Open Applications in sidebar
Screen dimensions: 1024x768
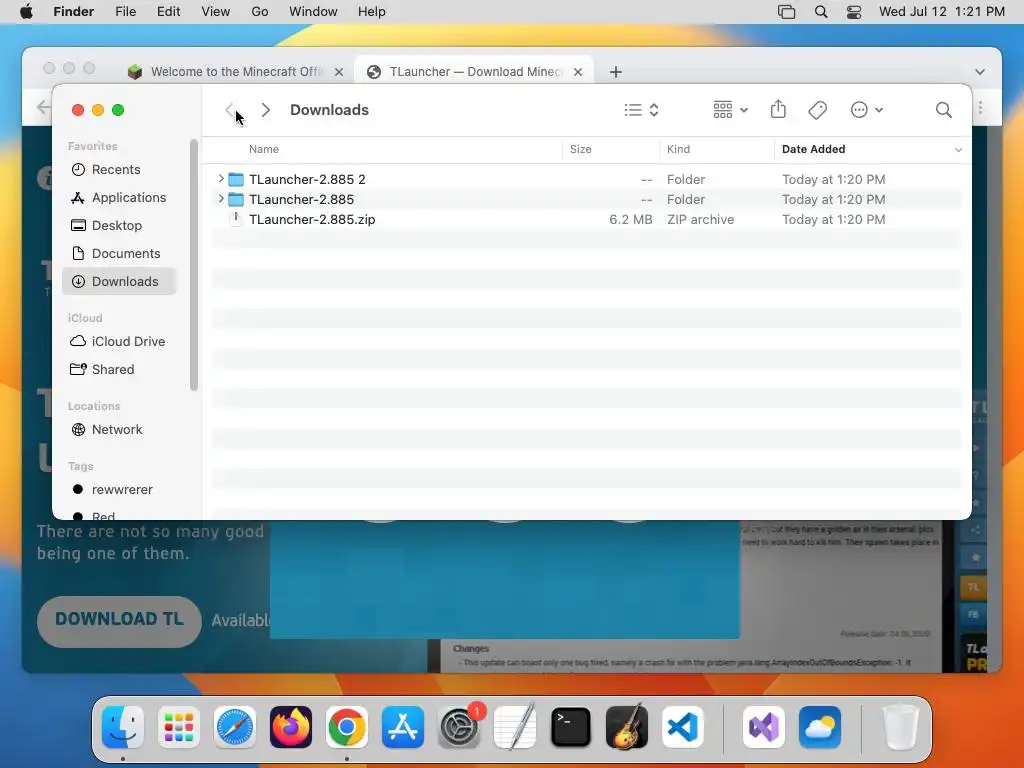point(120,197)
